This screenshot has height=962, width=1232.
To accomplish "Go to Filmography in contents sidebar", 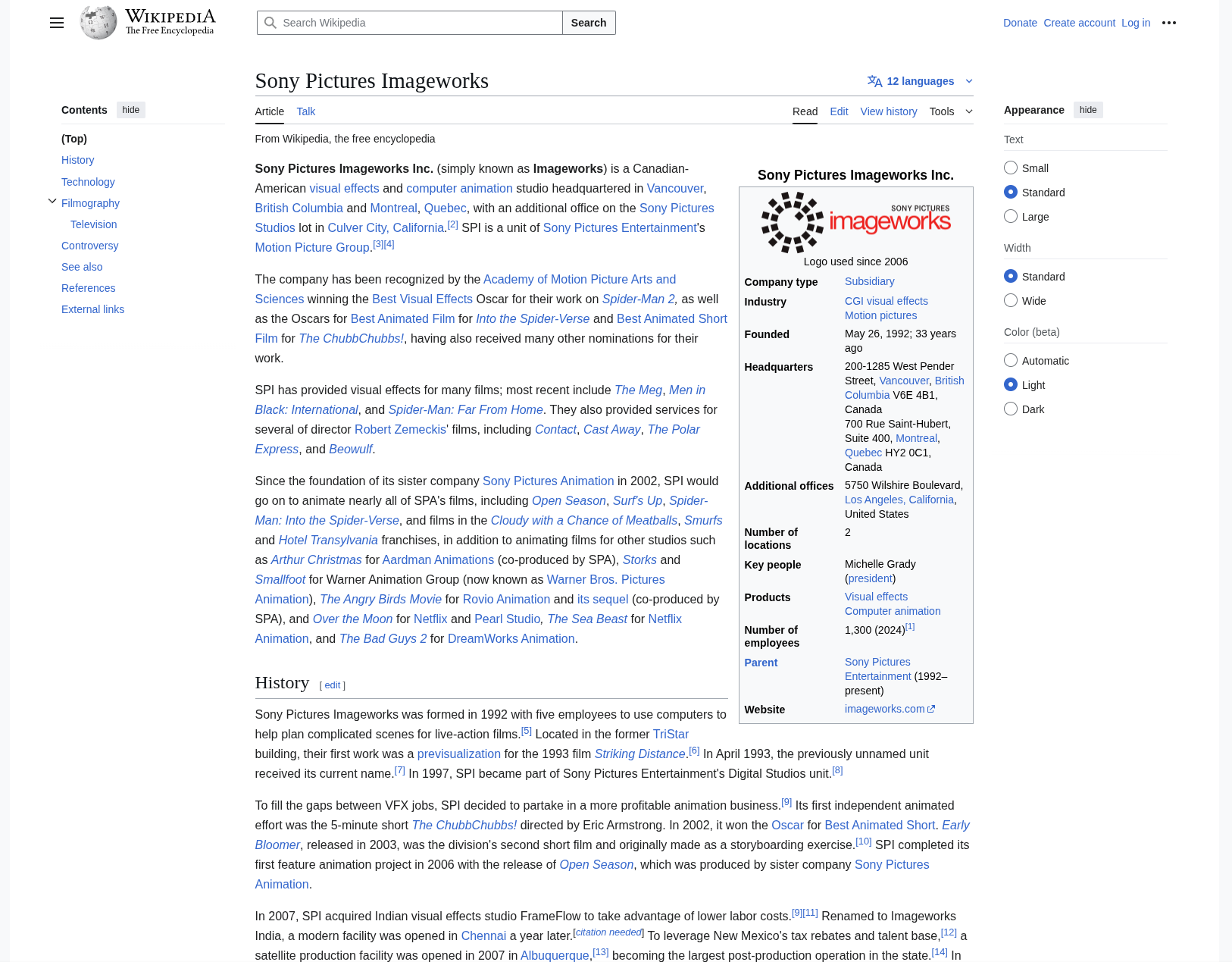I will point(90,203).
